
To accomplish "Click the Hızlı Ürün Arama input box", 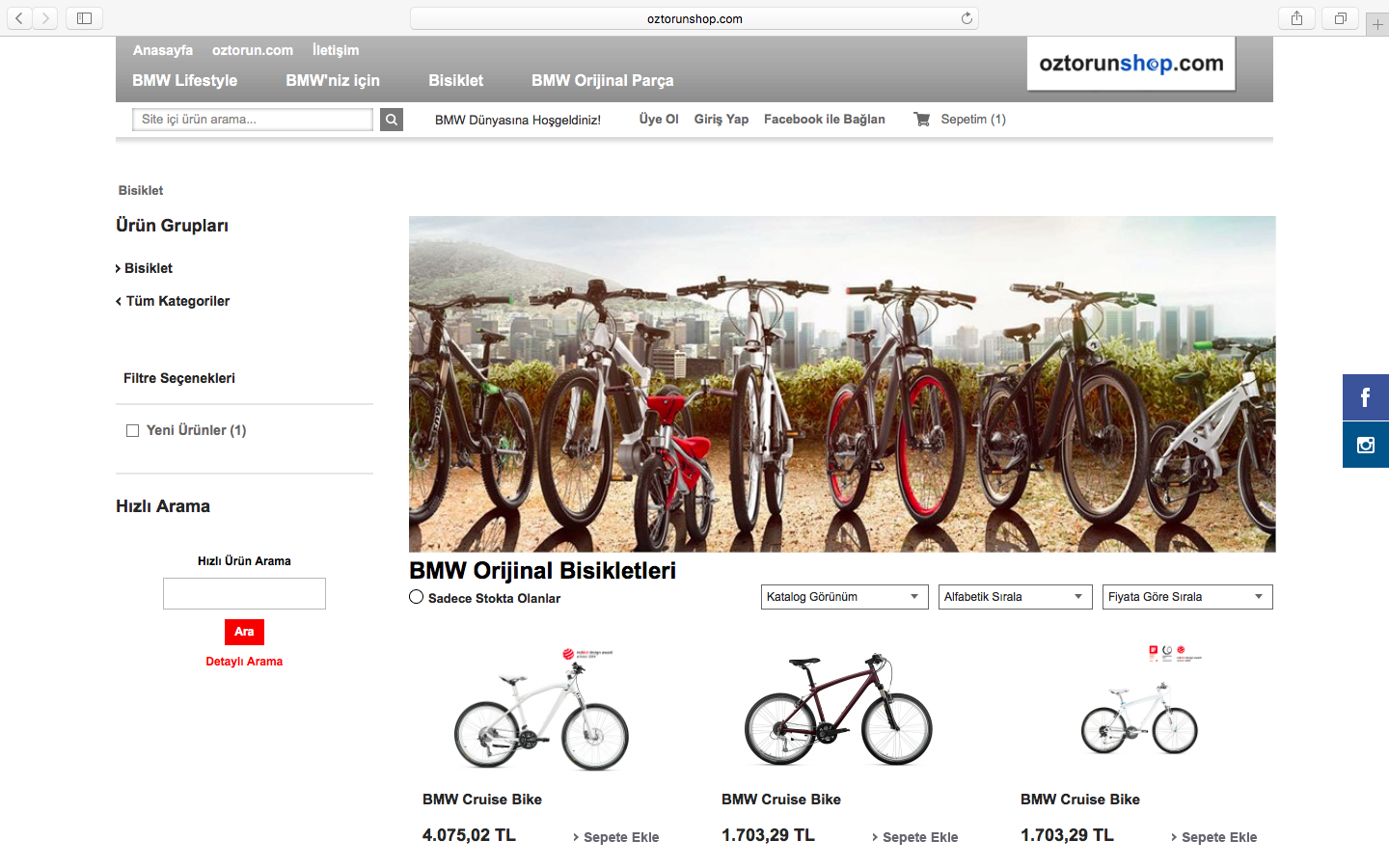I will pyautogui.click(x=244, y=594).
